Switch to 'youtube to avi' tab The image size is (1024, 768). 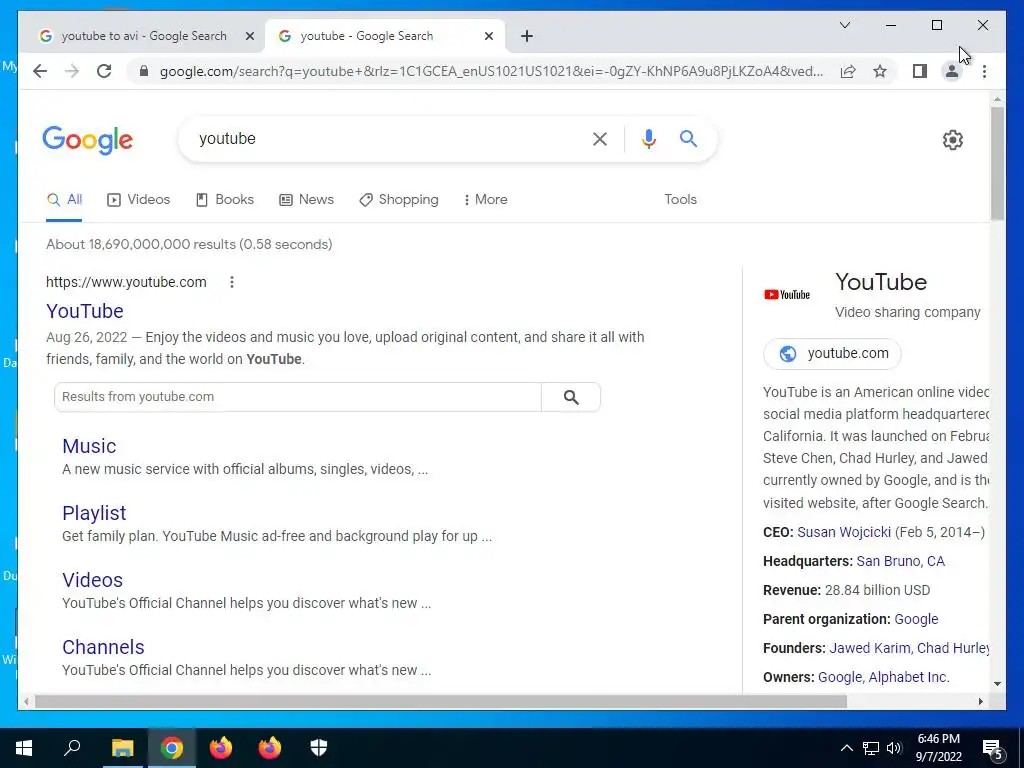tap(142, 36)
